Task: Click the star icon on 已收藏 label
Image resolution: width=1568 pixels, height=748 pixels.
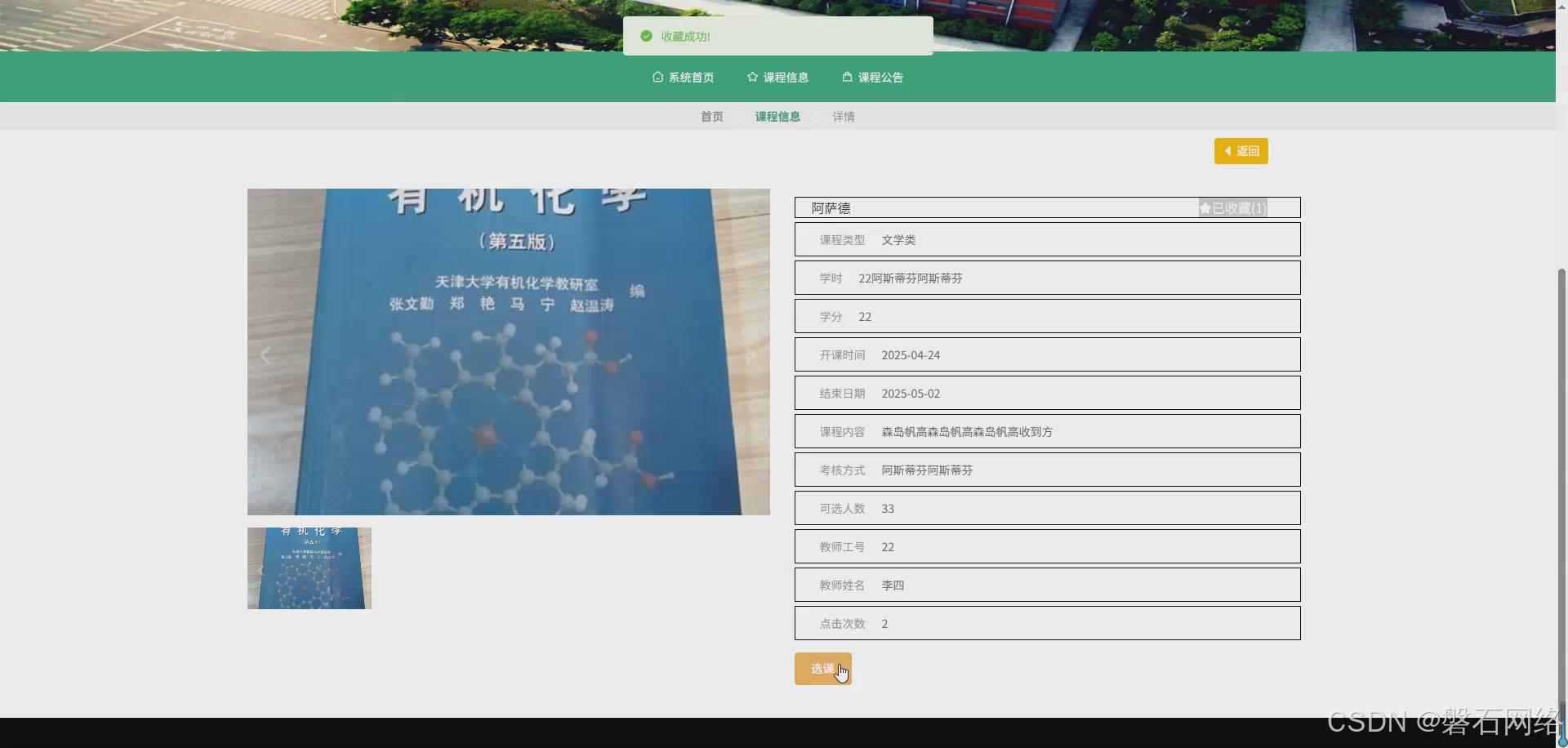Action: click(1204, 207)
